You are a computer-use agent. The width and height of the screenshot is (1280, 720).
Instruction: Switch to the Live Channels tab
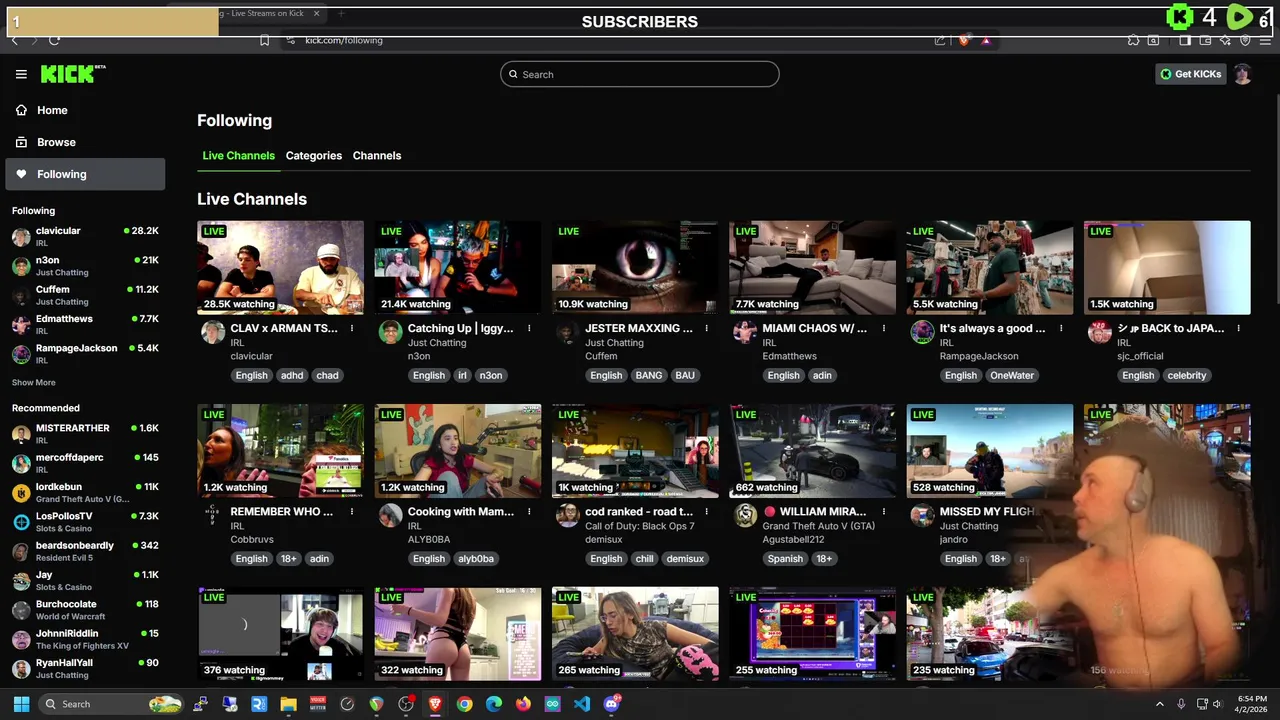click(x=238, y=156)
